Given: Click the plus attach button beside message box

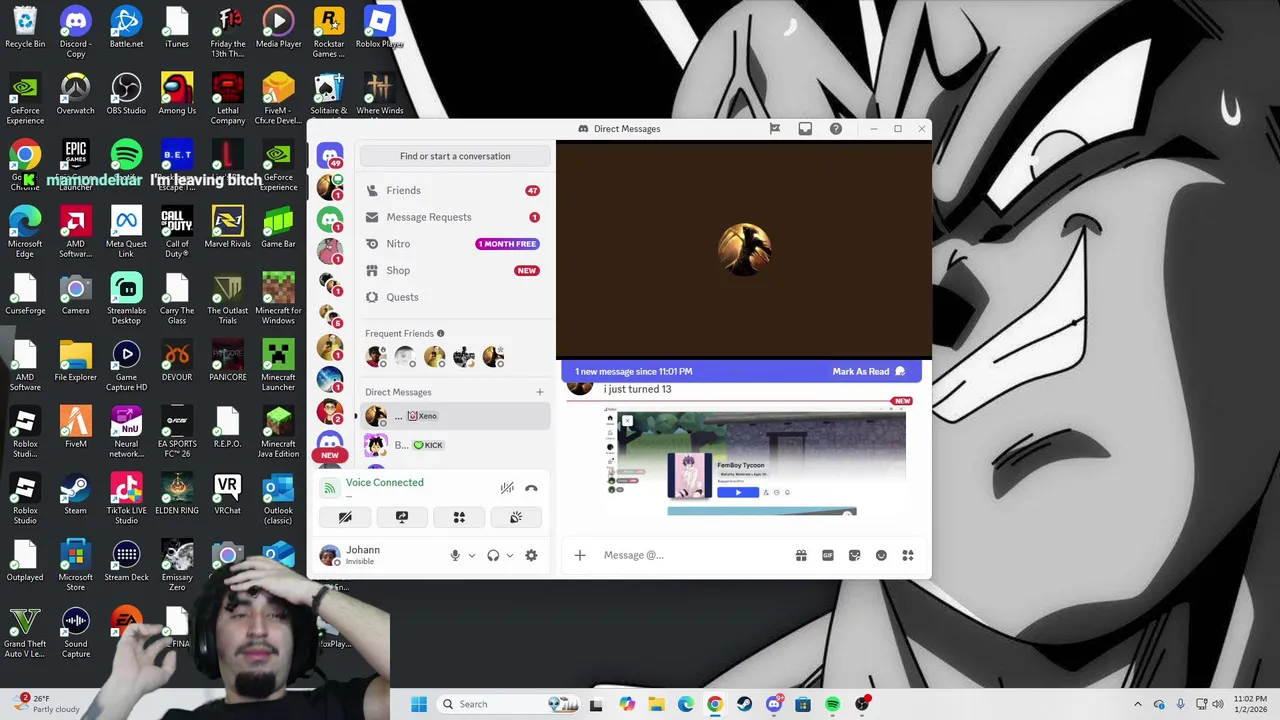Looking at the screenshot, I should pos(580,555).
